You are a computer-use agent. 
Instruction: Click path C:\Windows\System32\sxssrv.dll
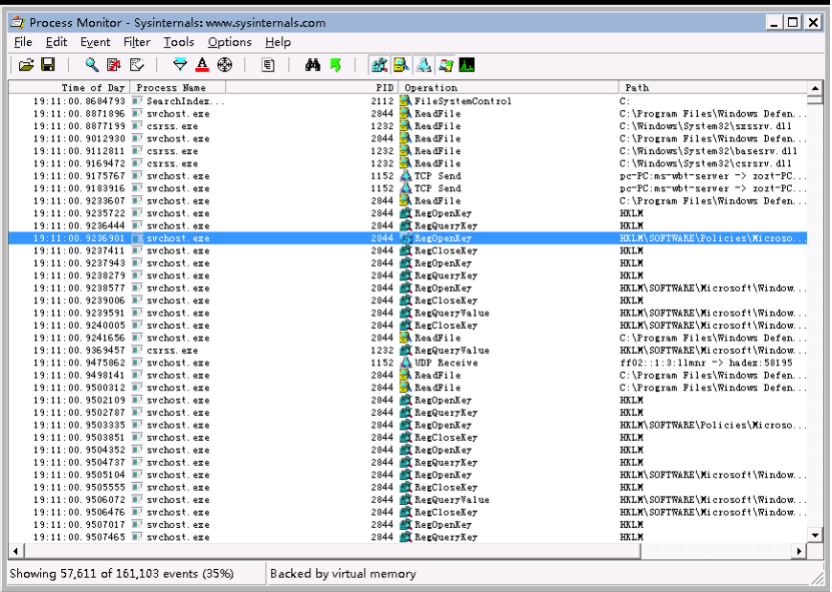[706, 126]
